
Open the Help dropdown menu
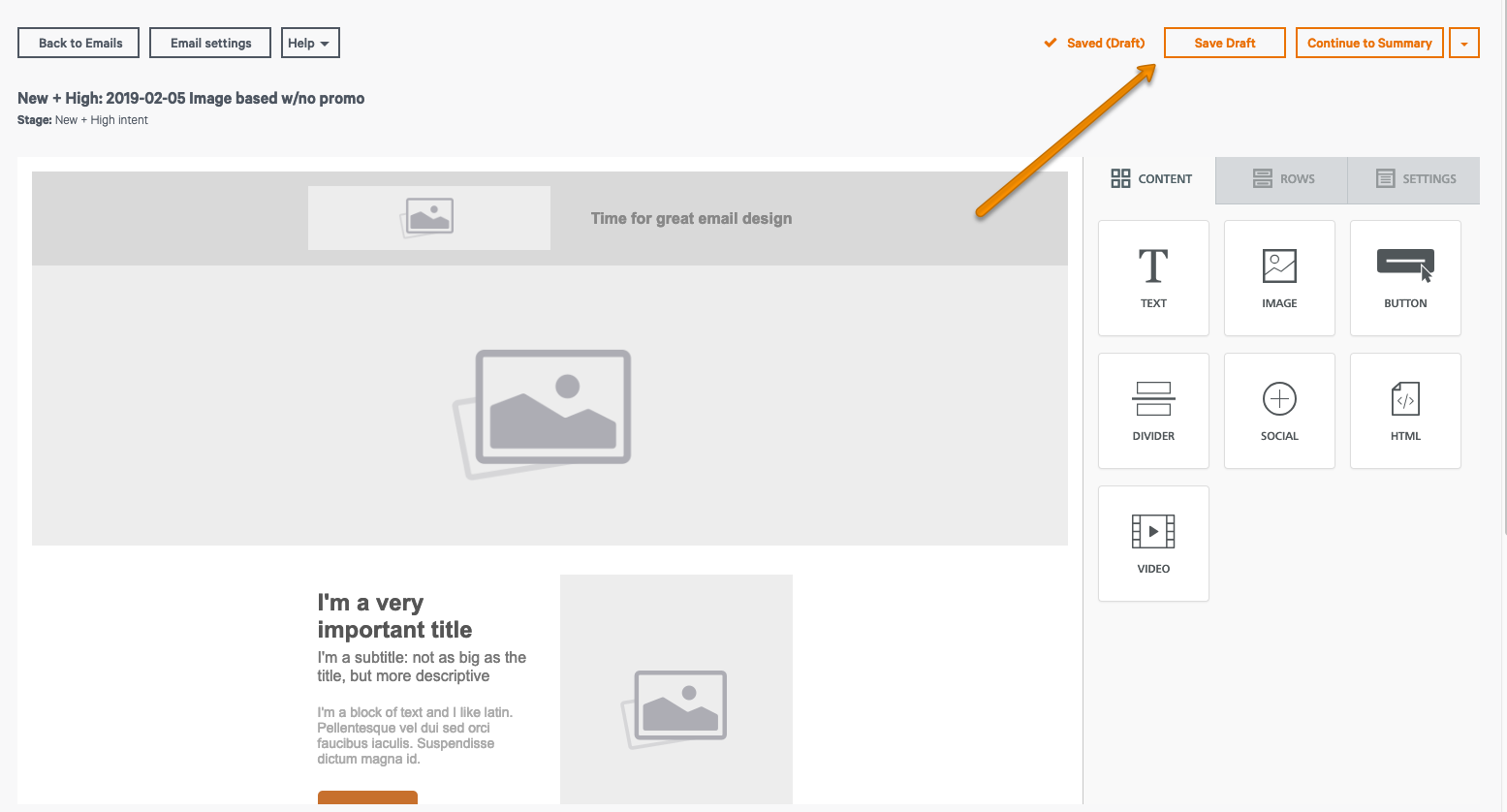pyautogui.click(x=310, y=43)
